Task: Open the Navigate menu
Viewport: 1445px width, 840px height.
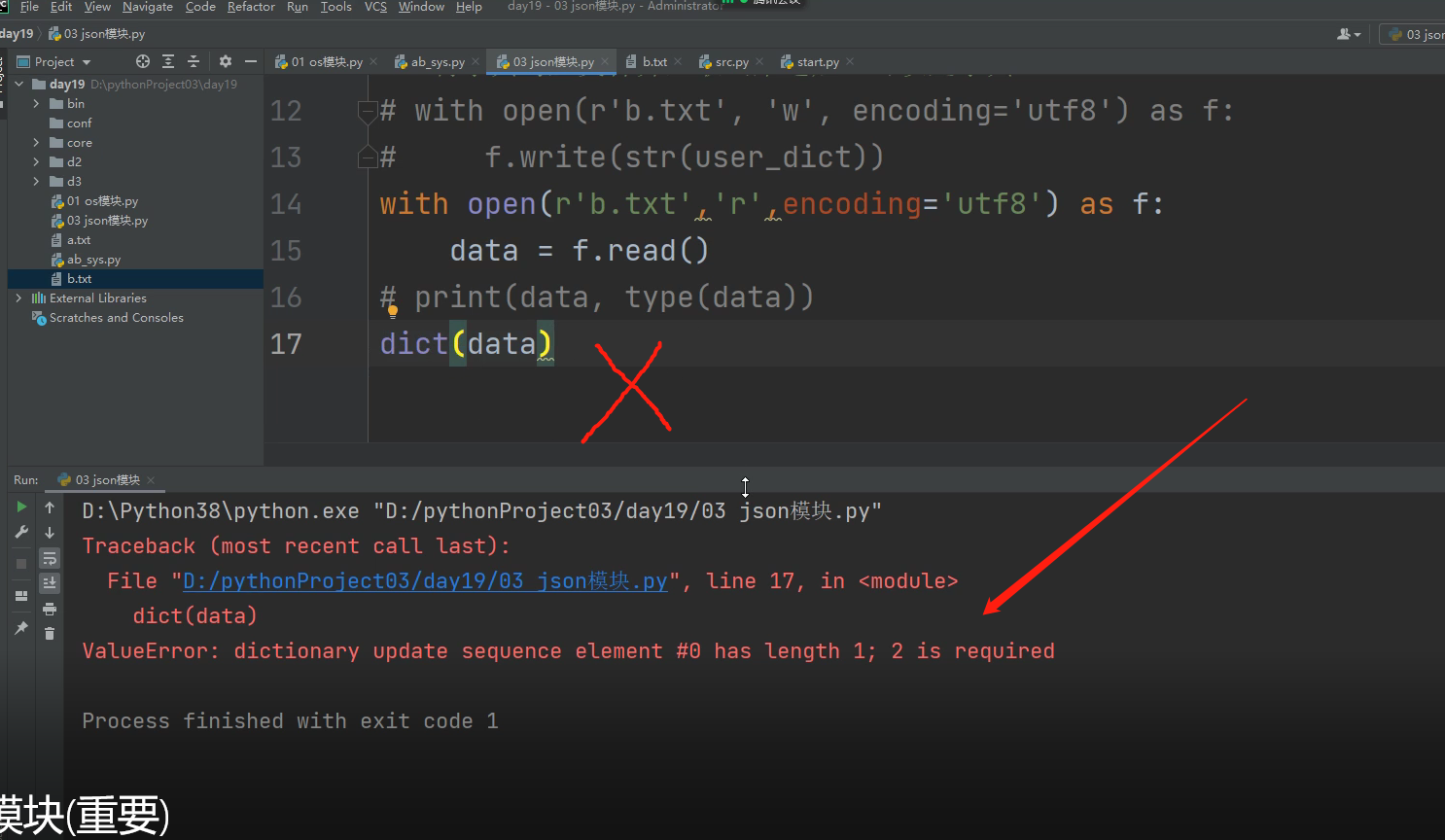Action: [148, 7]
